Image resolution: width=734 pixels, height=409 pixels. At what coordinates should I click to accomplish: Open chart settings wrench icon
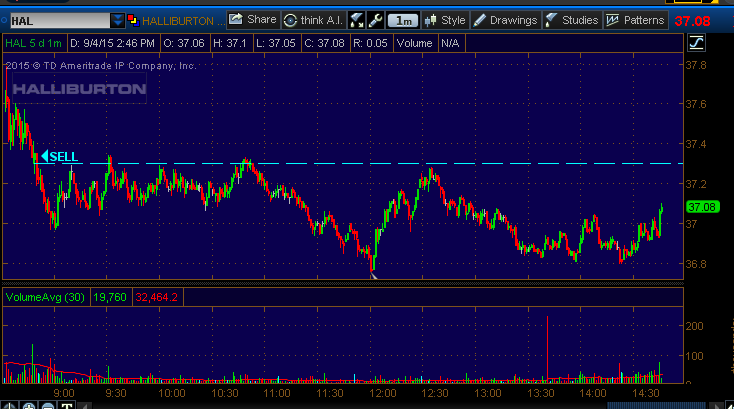coord(375,19)
